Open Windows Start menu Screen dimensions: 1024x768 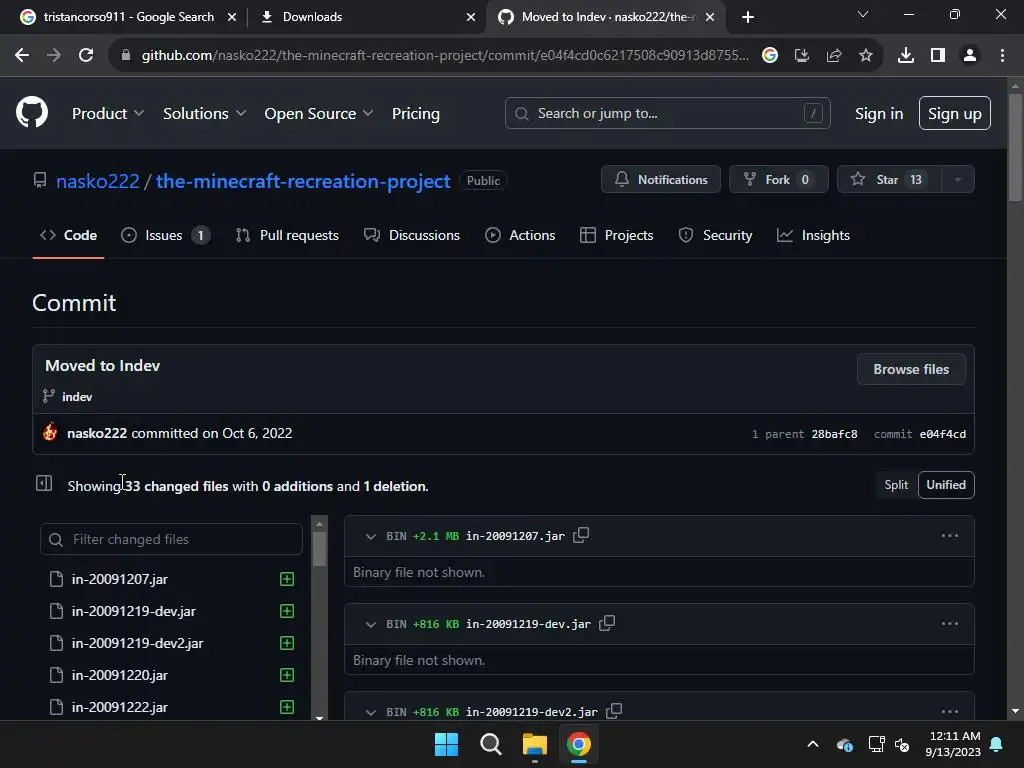[x=447, y=744]
